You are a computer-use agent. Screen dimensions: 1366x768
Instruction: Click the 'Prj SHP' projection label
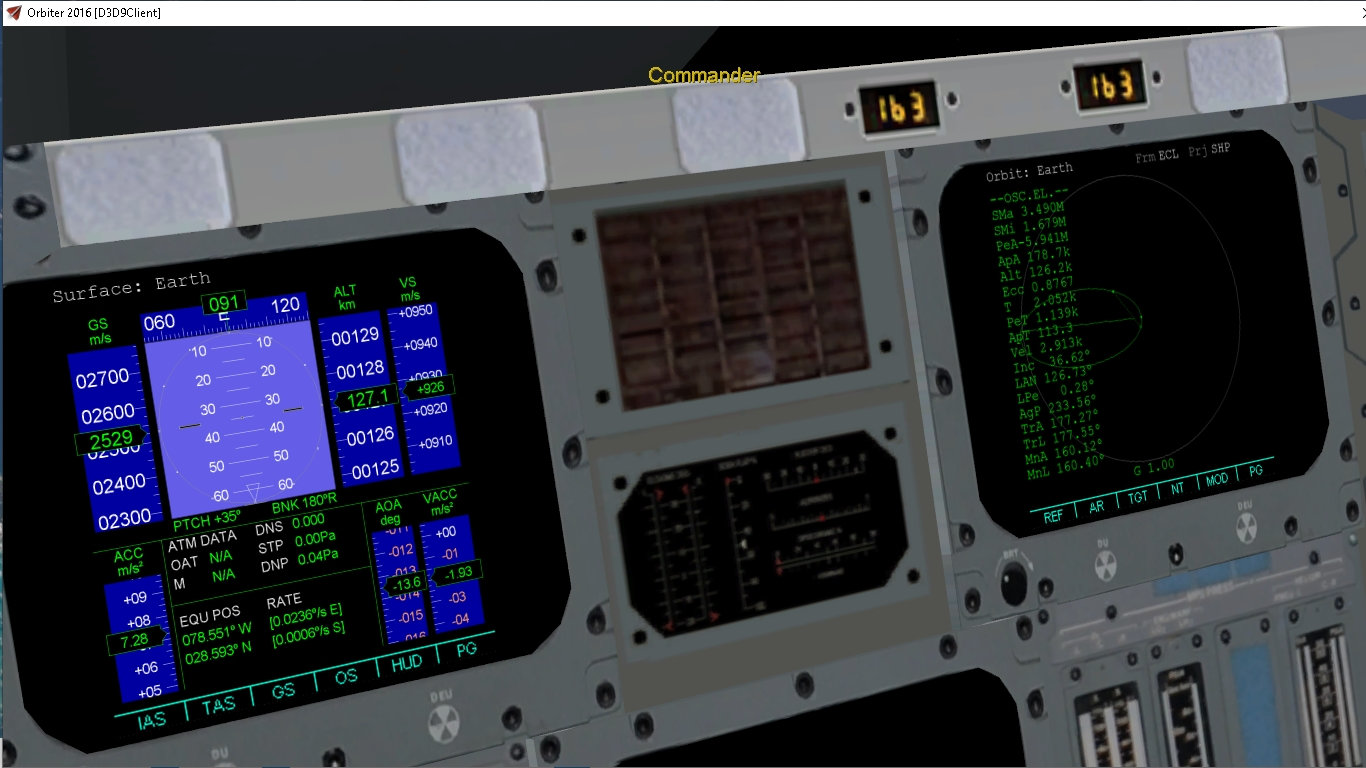tap(1210, 149)
